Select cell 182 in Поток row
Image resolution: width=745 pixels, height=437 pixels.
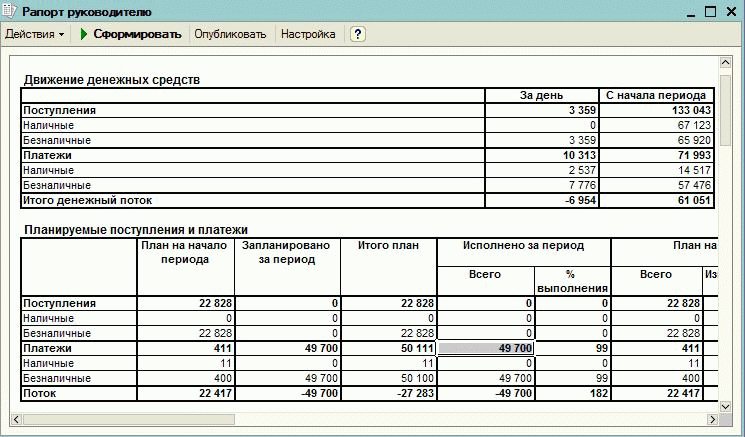[x=573, y=393]
